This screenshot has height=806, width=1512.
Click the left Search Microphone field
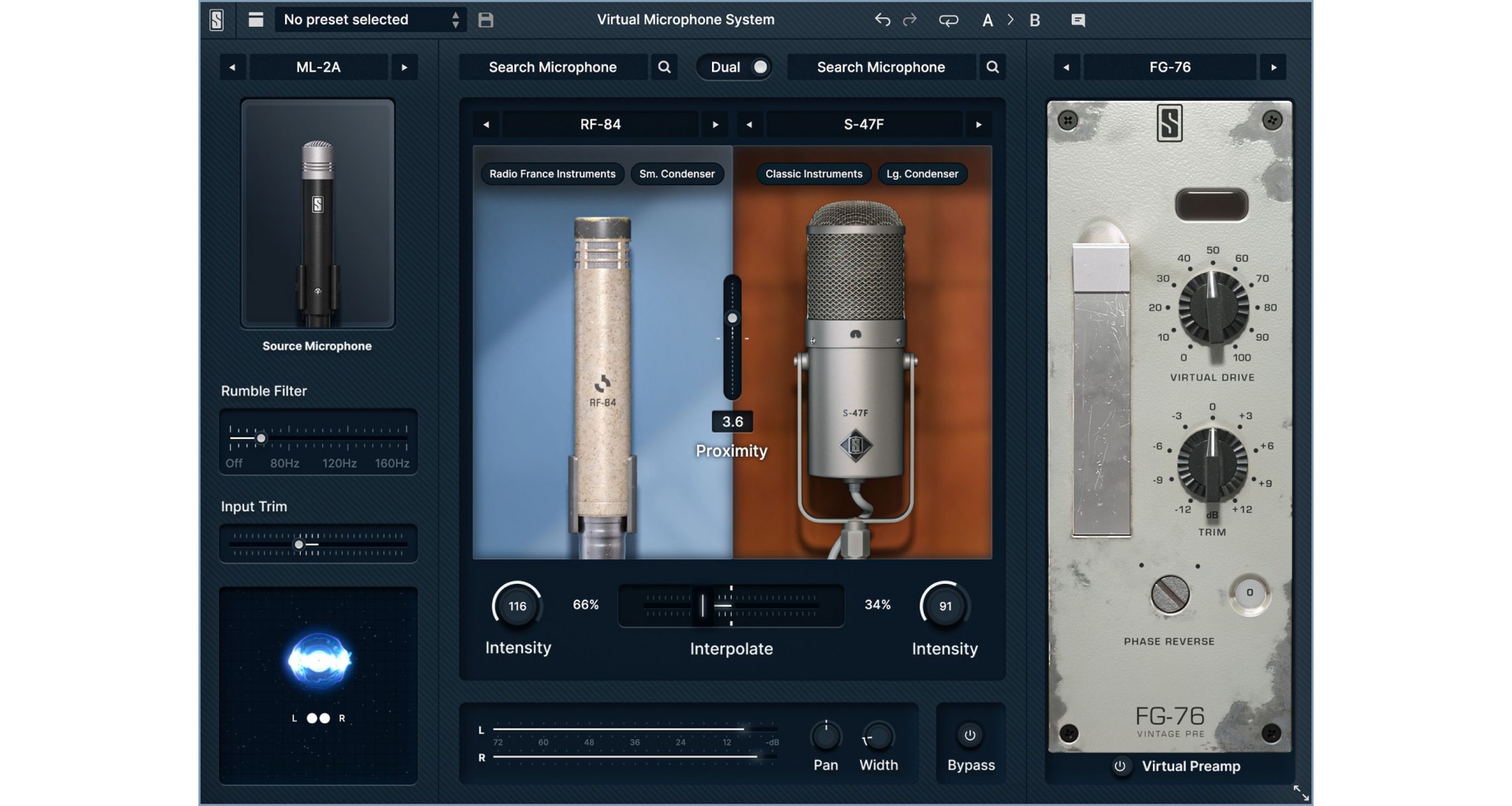coord(552,67)
